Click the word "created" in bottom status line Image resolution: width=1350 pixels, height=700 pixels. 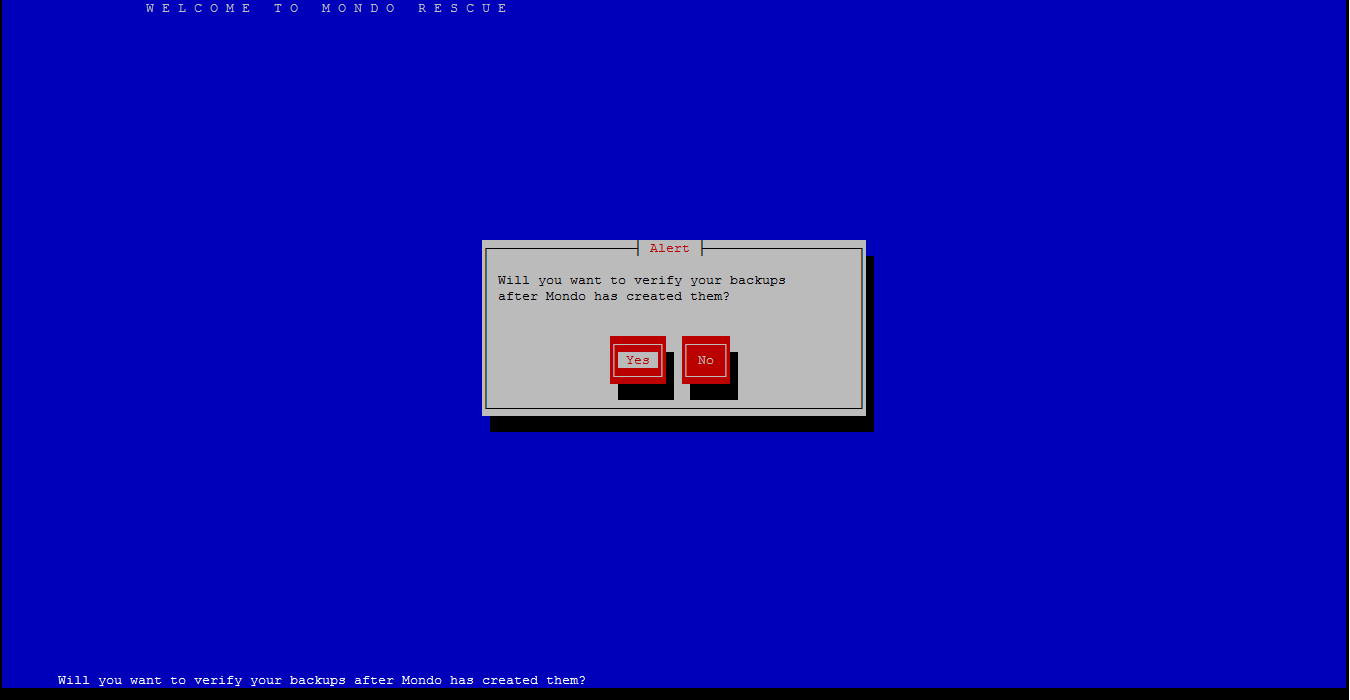click(x=509, y=680)
